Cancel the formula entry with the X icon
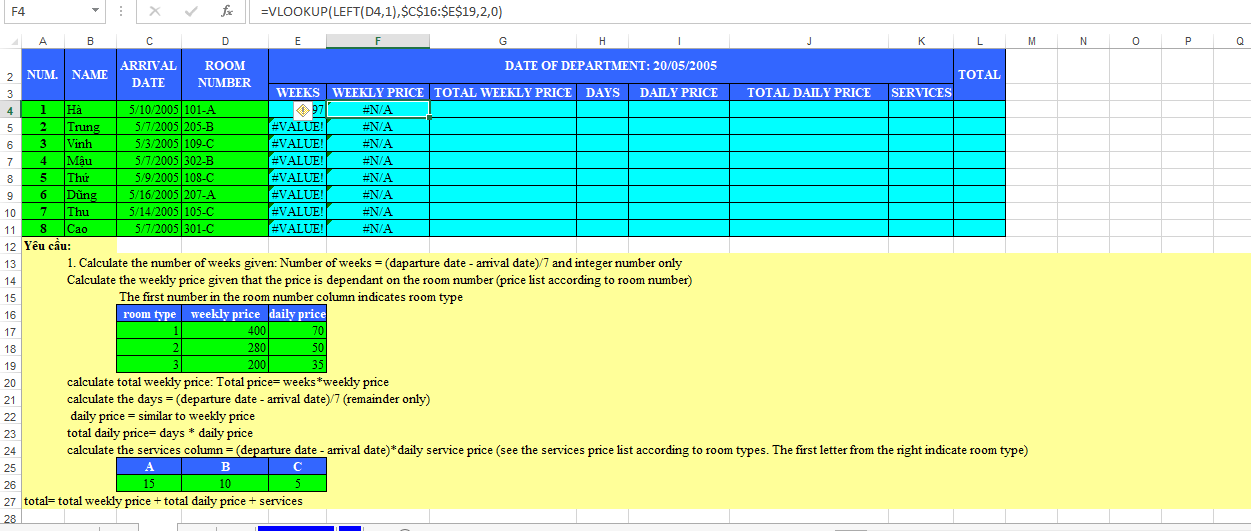The width and height of the screenshot is (1251, 531). coord(154,11)
